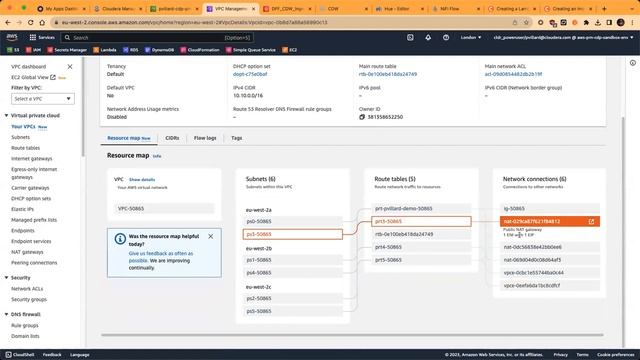Open the Select a VPC filter dropdown

[x=43, y=99]
